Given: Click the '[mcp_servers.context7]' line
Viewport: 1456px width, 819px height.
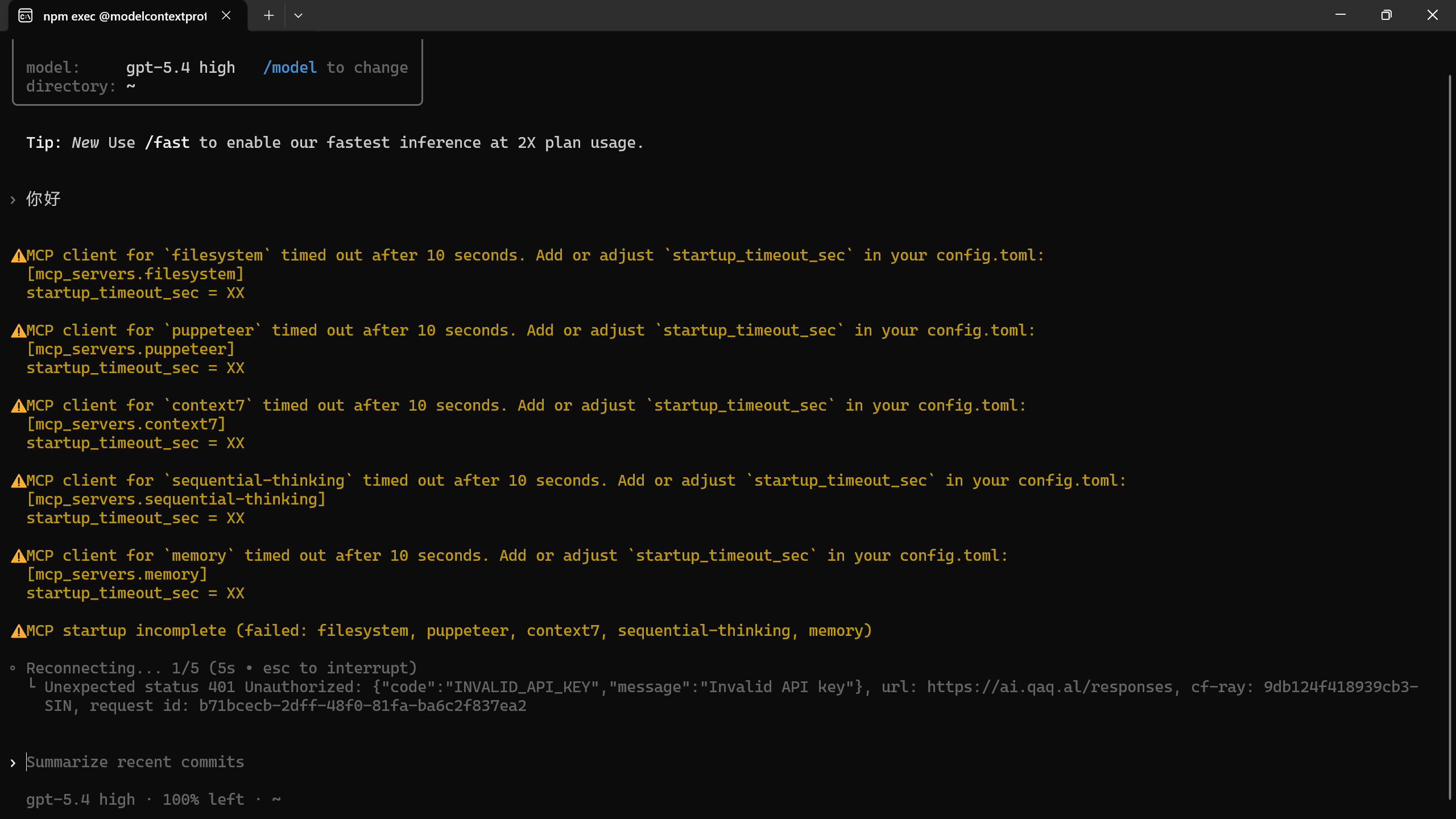Looking at the screenshot, I should coord(126,424).
